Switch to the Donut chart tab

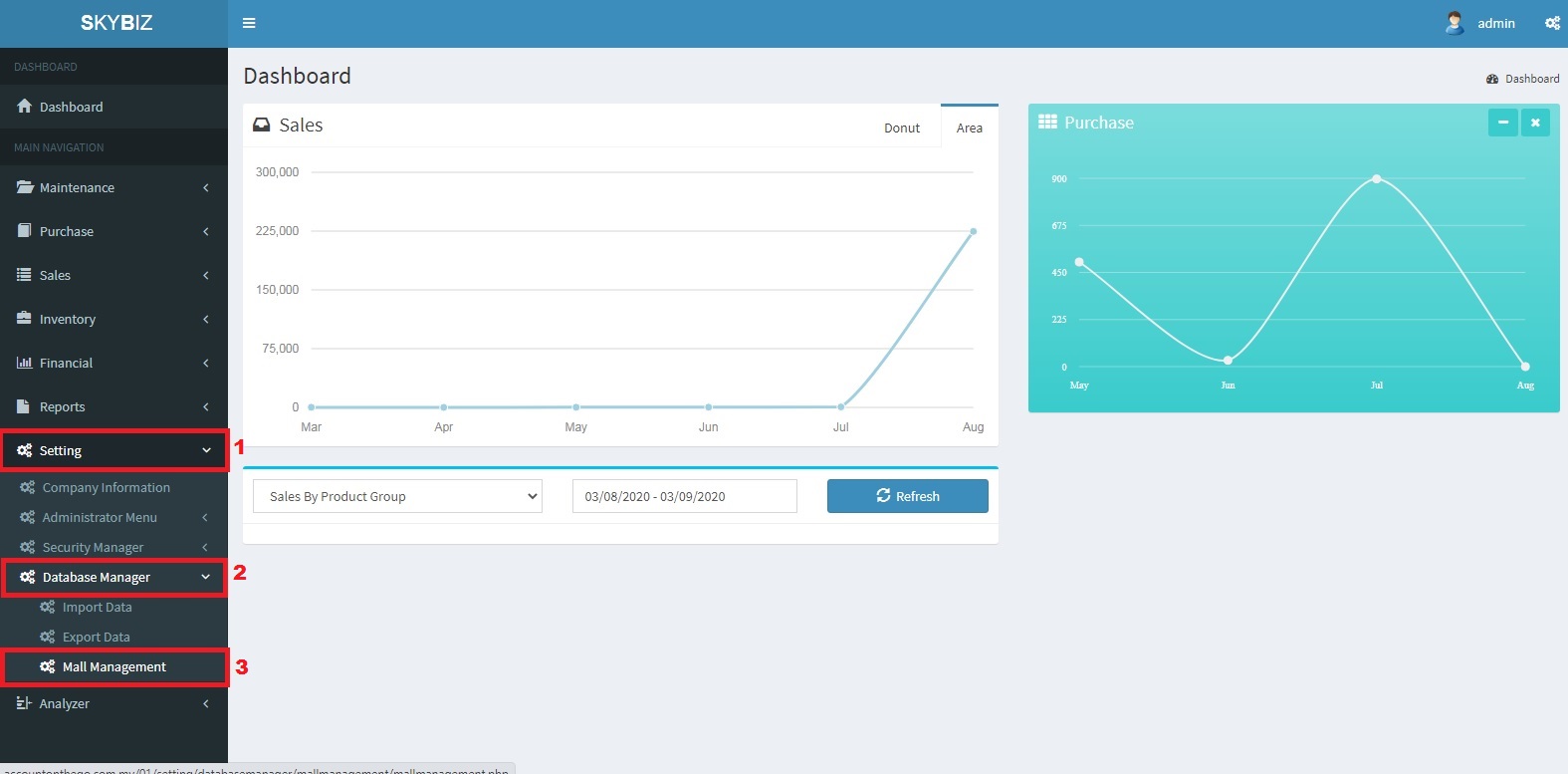tap(902, 128)
